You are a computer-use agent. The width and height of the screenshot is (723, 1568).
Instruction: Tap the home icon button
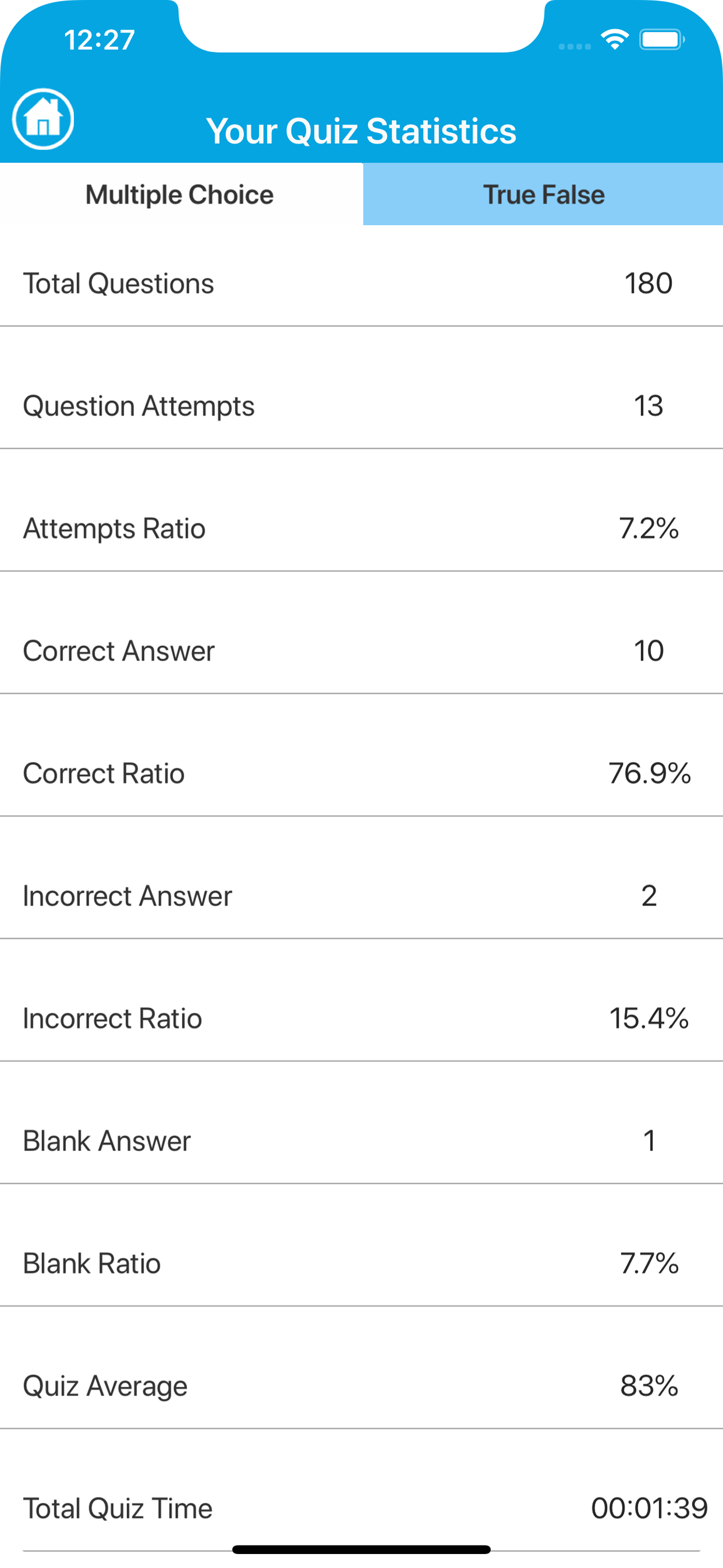(43, 119)
